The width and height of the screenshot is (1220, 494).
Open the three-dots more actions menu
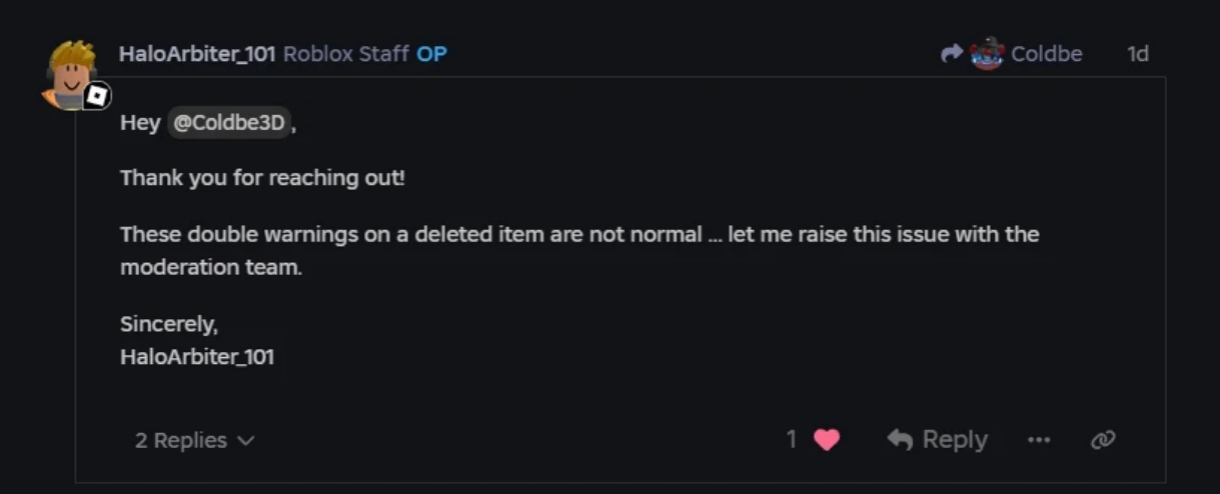1039,440
